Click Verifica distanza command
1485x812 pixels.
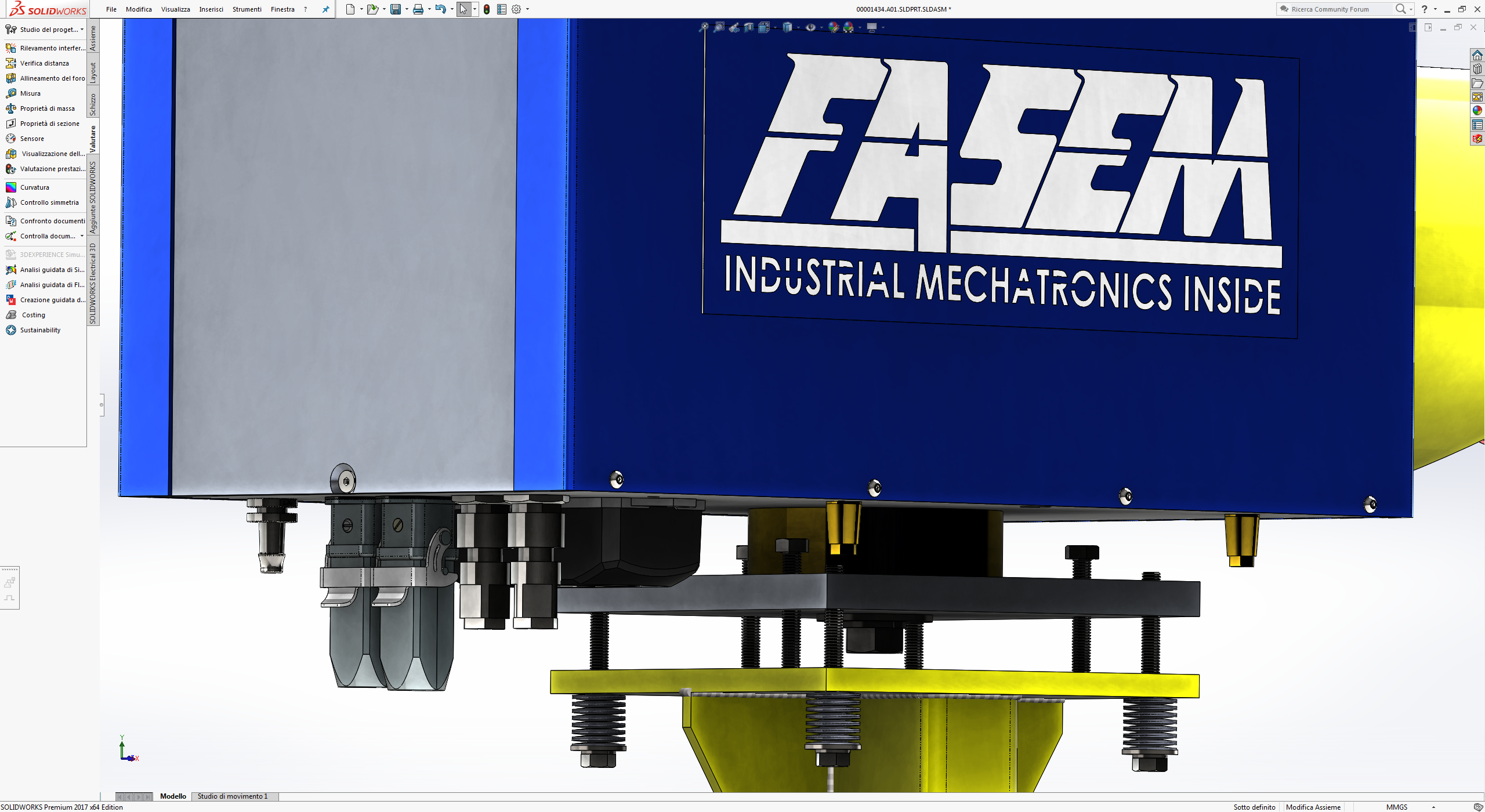(38, 63)
